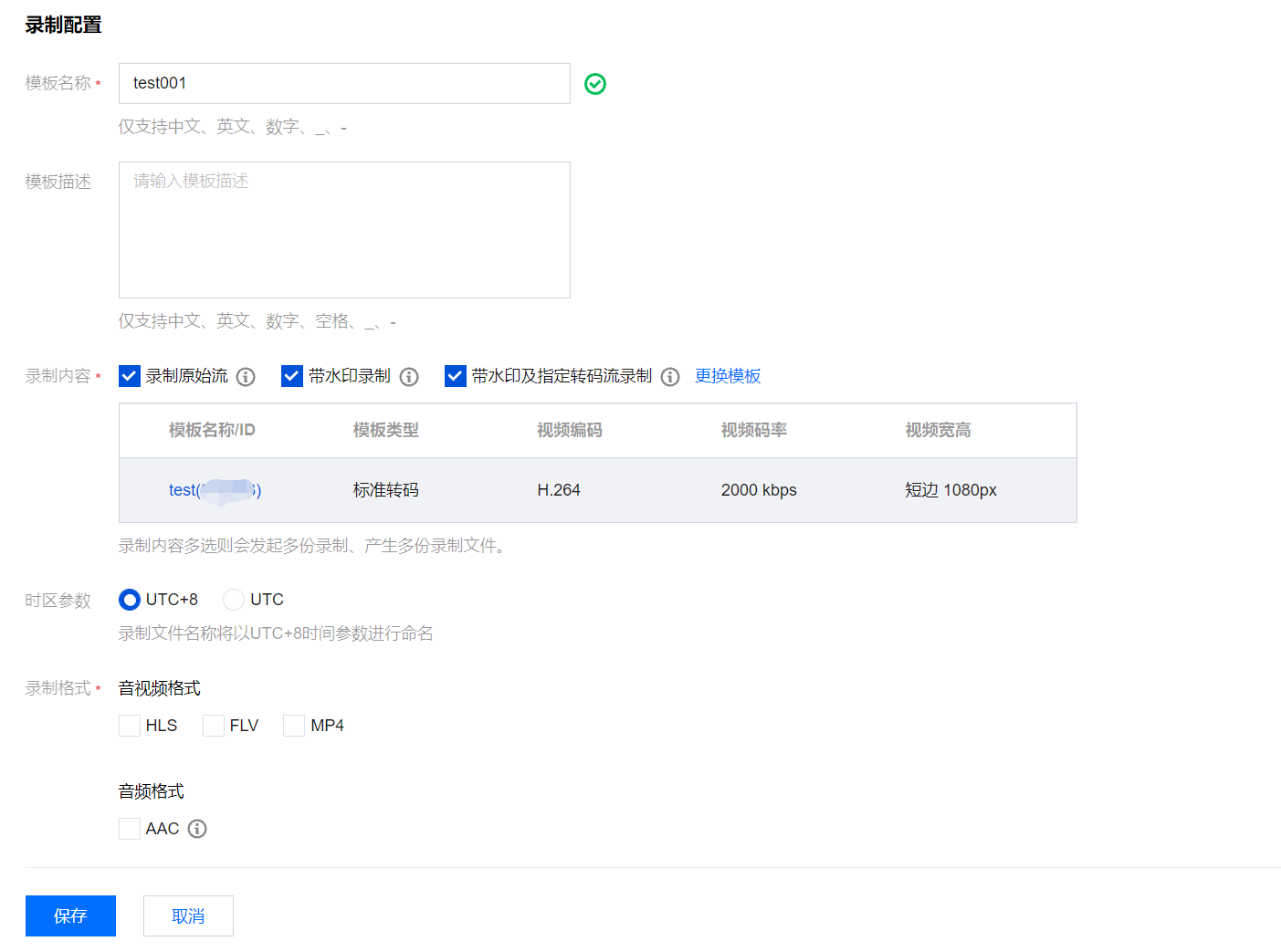1281x952 pixels.
Task: Enable the MP4 format checkbox
Action: click(294, 726)
